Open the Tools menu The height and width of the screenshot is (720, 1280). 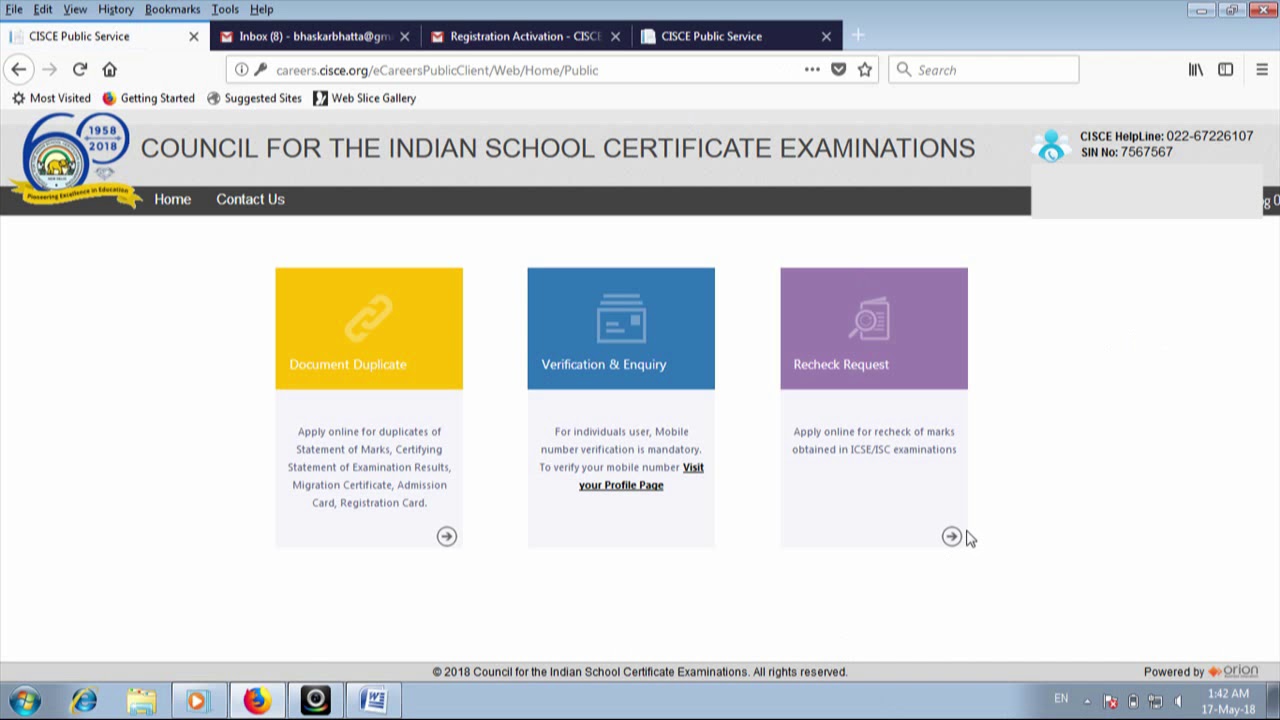[225, 9]
